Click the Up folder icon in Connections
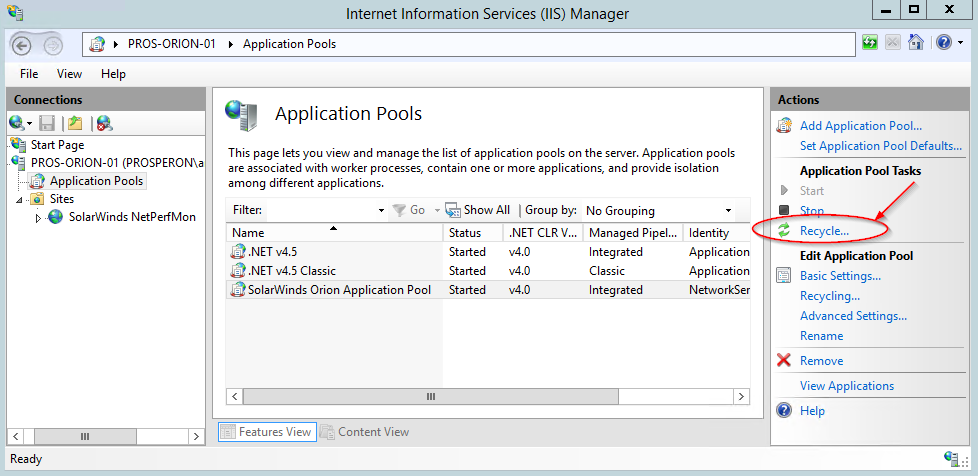 click(75, 123)
